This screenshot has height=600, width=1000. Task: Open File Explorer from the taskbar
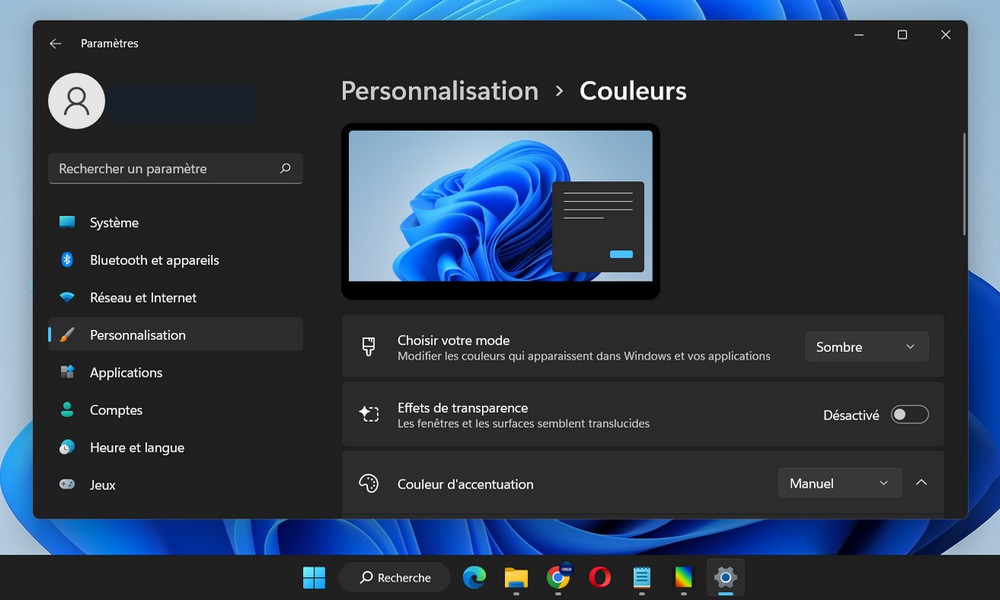pyautogui.click(x=516, y=578)
